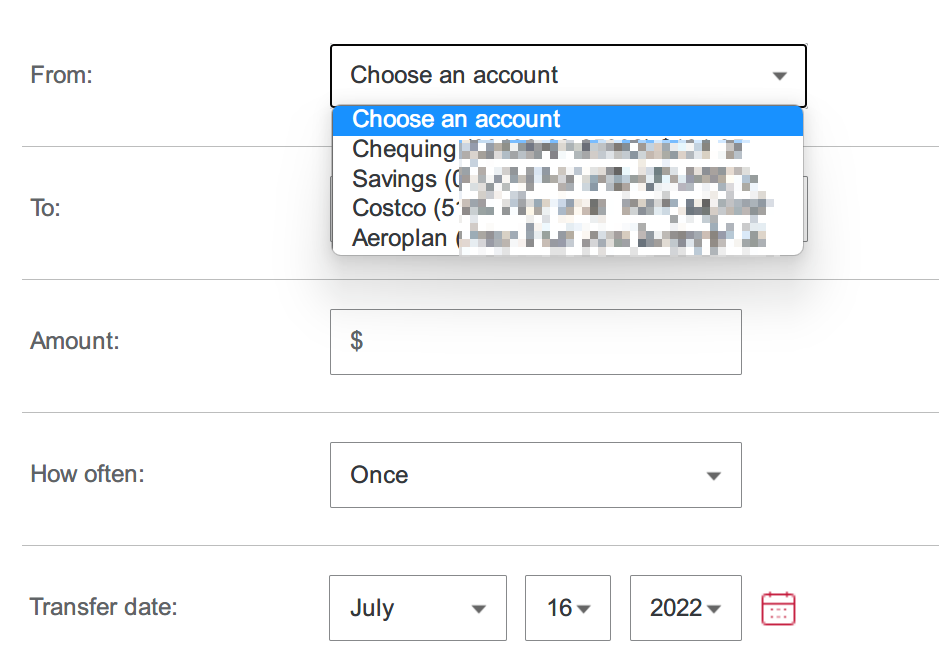The width and height of the screenshot is (939, 665).
Task: Click the "From:" field label
Action: point(62,75)
